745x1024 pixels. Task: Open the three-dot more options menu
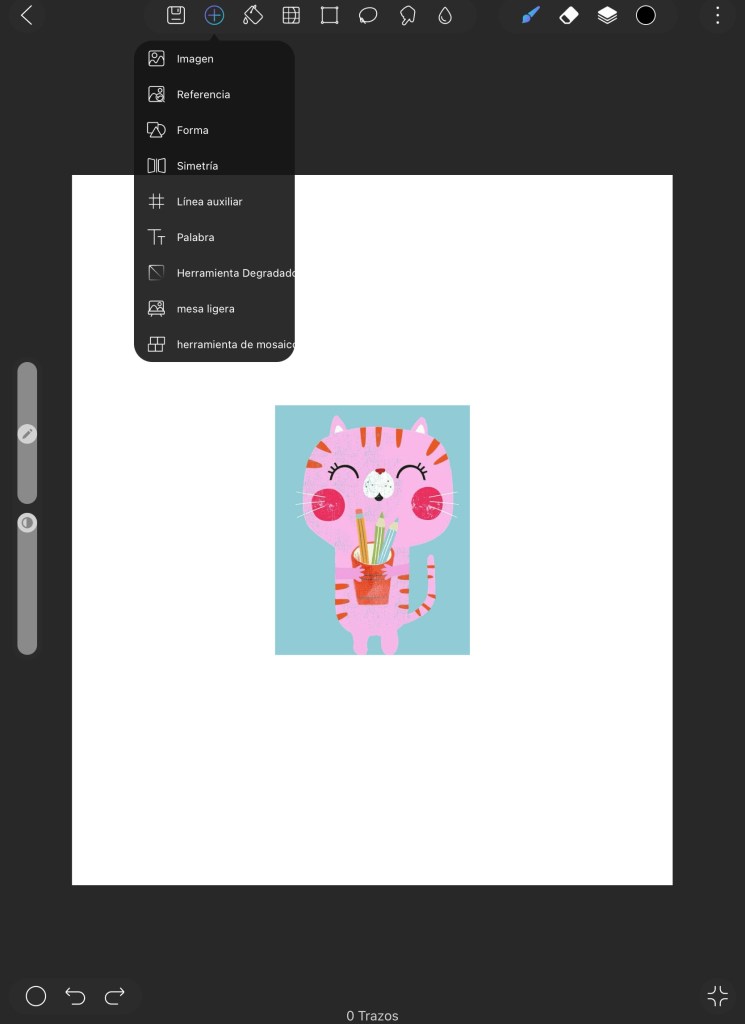[x=717, y=15]
